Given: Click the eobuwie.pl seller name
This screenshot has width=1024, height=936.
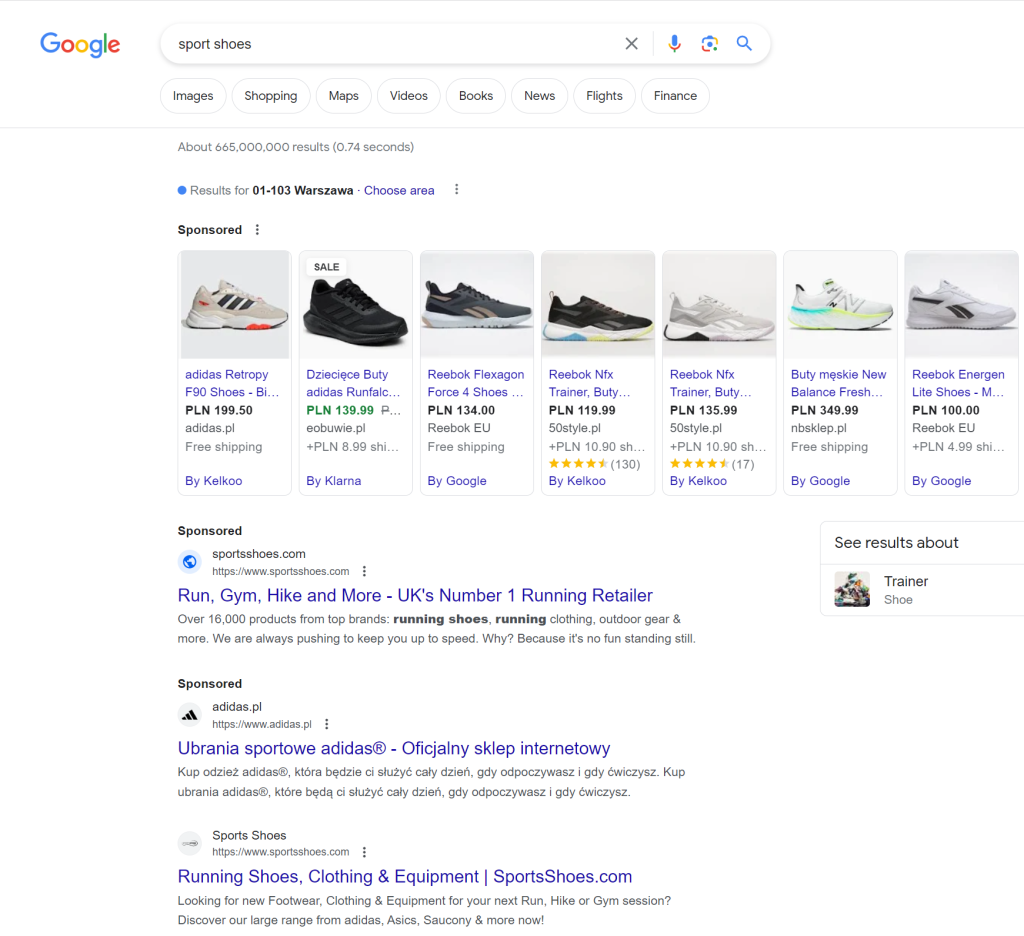Looking at the screenshot, I should pos(336,428).
